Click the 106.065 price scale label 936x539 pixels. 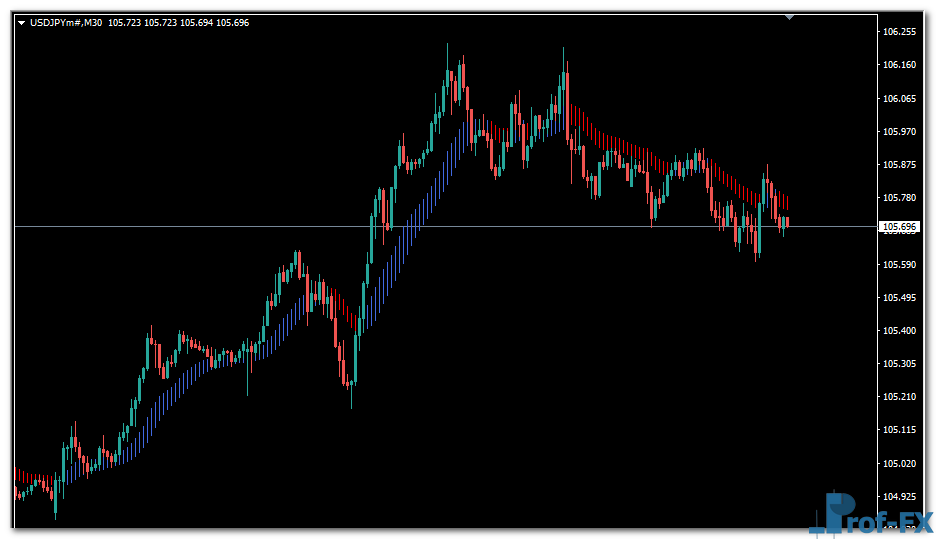pyautogui.click(x=899, y=99)
